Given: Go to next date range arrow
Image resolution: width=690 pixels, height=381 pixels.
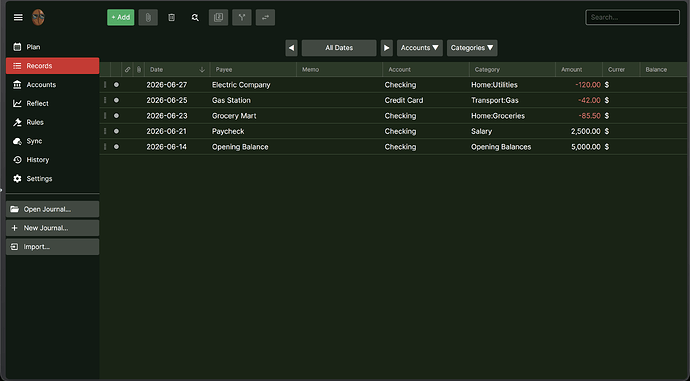Looking at the screenshot, I should pos(386,48).
